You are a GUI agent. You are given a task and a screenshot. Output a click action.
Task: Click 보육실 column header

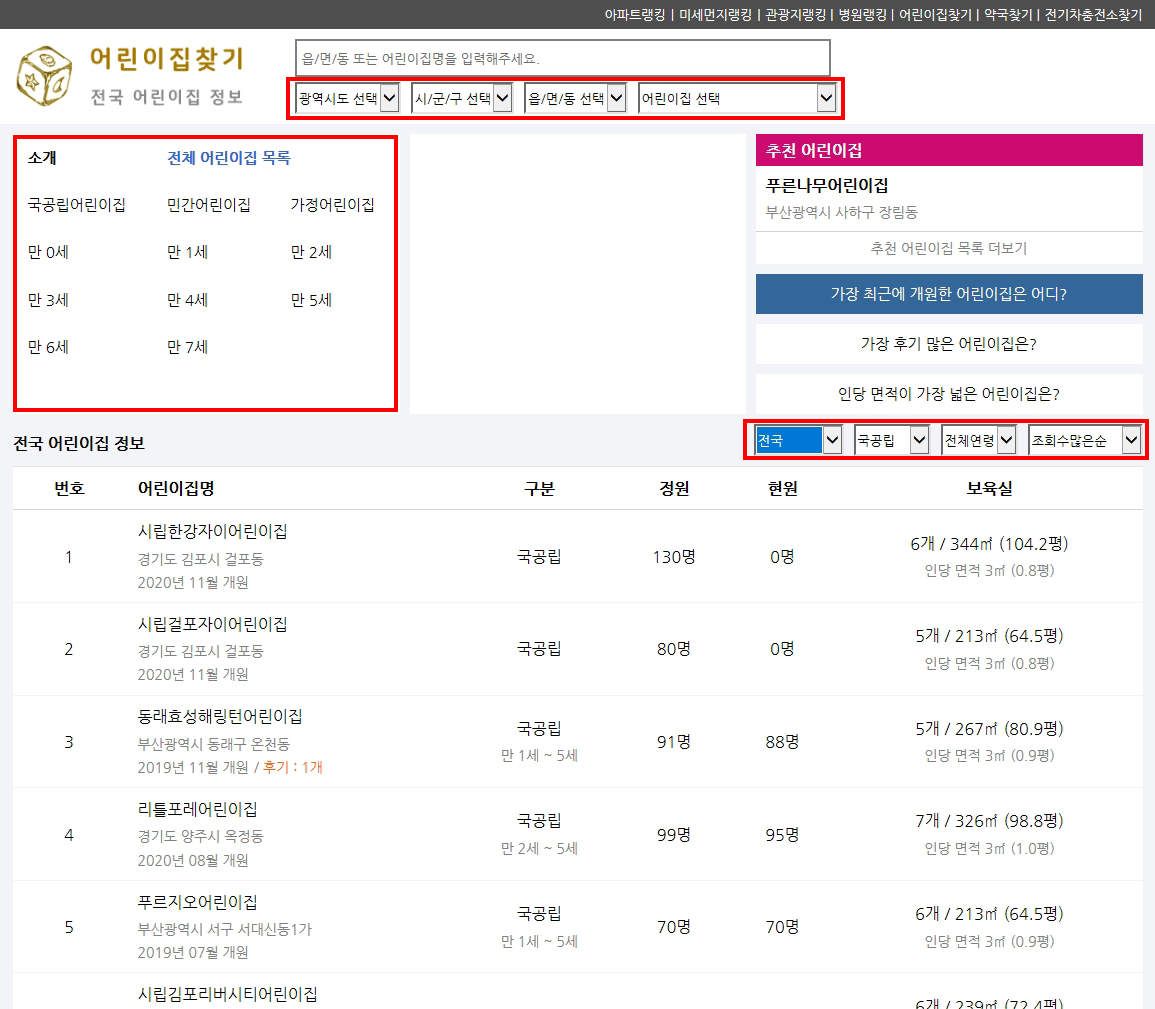989,488
